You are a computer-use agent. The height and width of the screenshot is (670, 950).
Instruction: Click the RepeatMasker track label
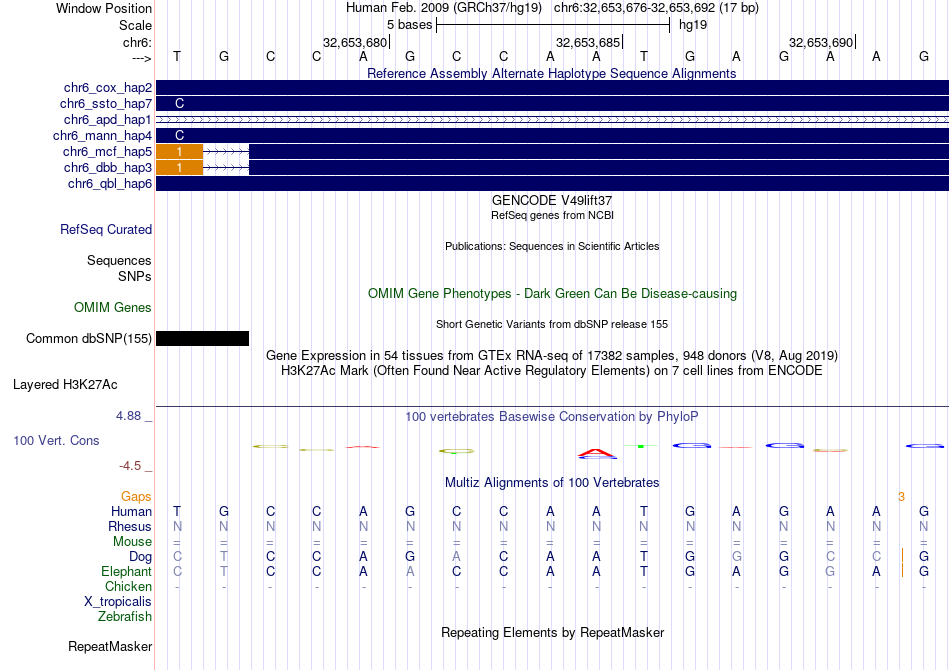(x=110, y=646)
